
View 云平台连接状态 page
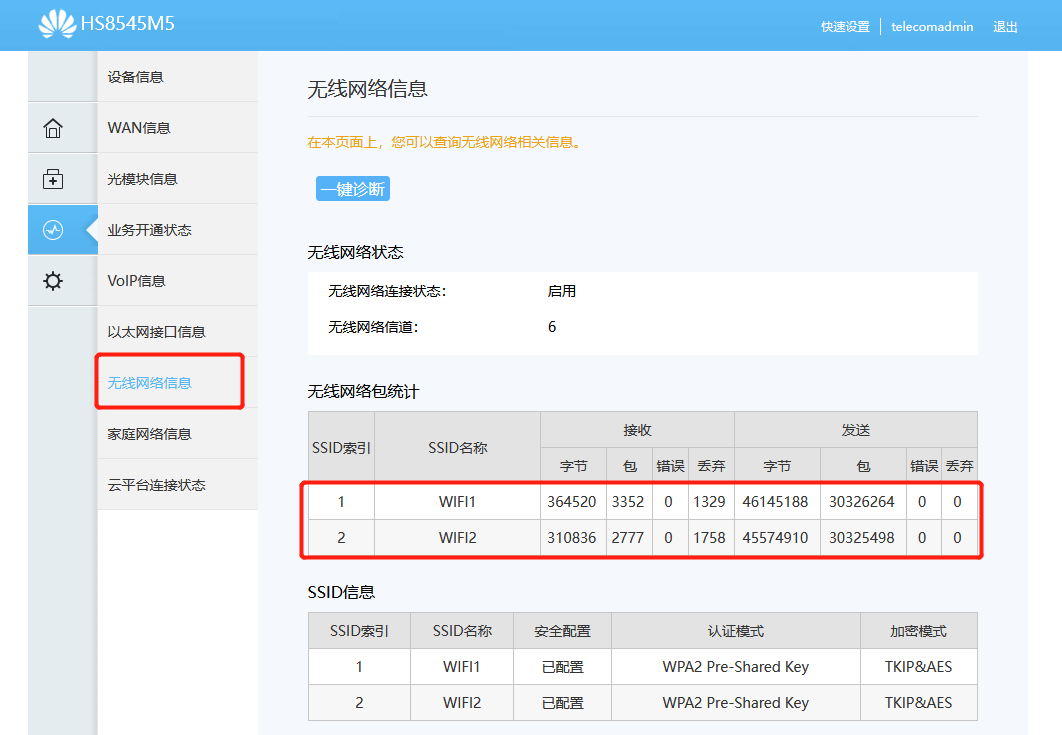pyautogui.click(x=157, y=485)
